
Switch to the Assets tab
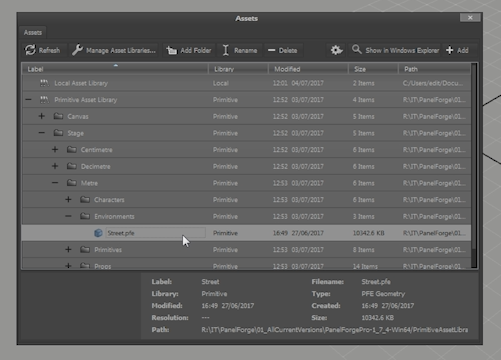click(33, 33)
